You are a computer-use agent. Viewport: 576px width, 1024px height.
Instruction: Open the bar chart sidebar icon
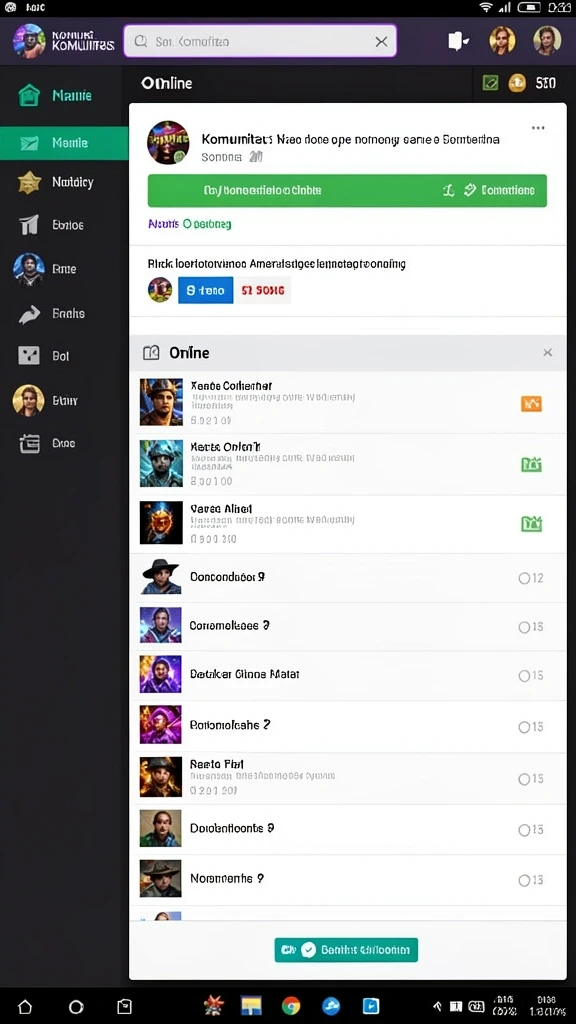pos(28,225)
